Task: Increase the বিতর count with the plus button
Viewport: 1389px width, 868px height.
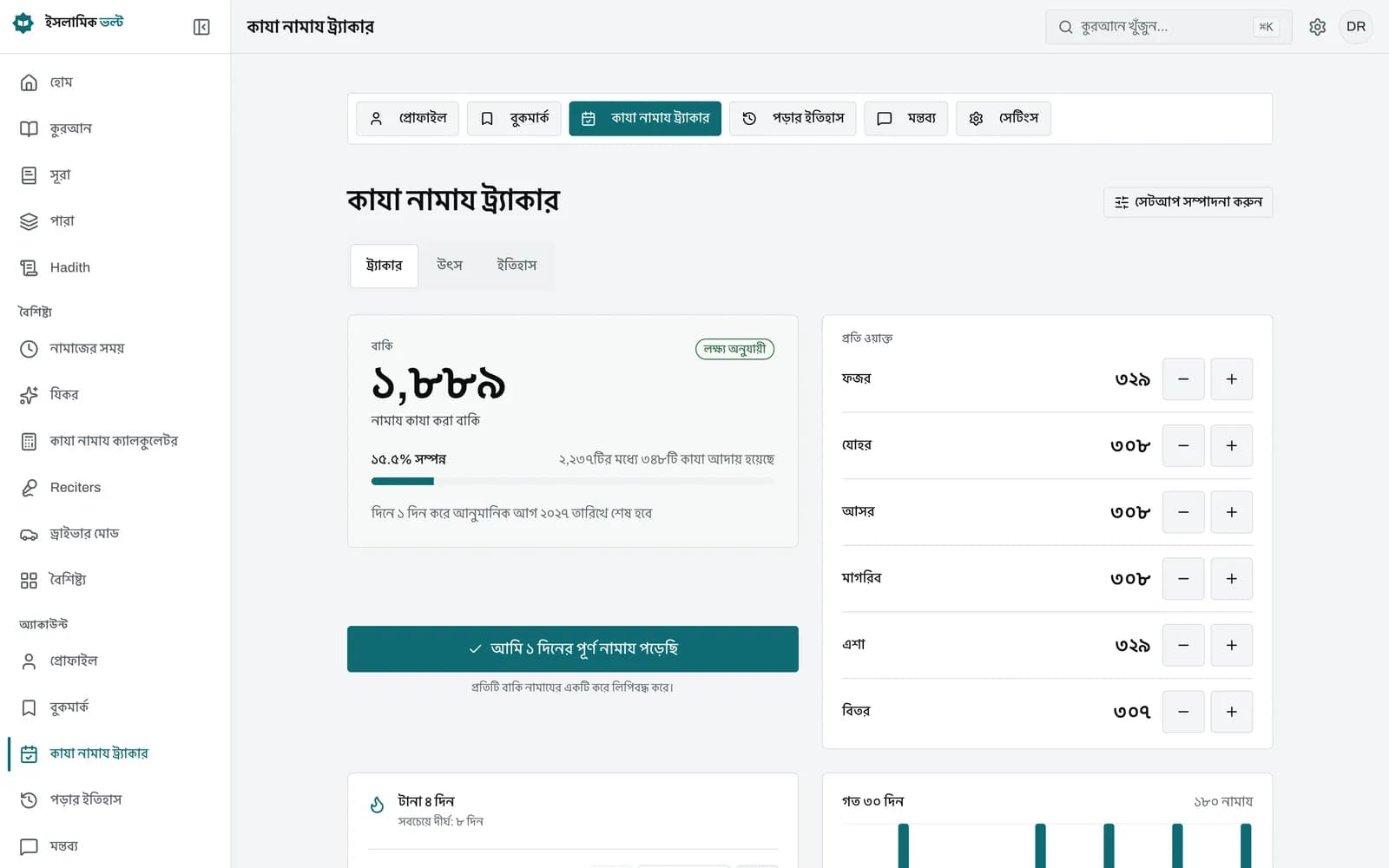Action: tap(1232, 712)
